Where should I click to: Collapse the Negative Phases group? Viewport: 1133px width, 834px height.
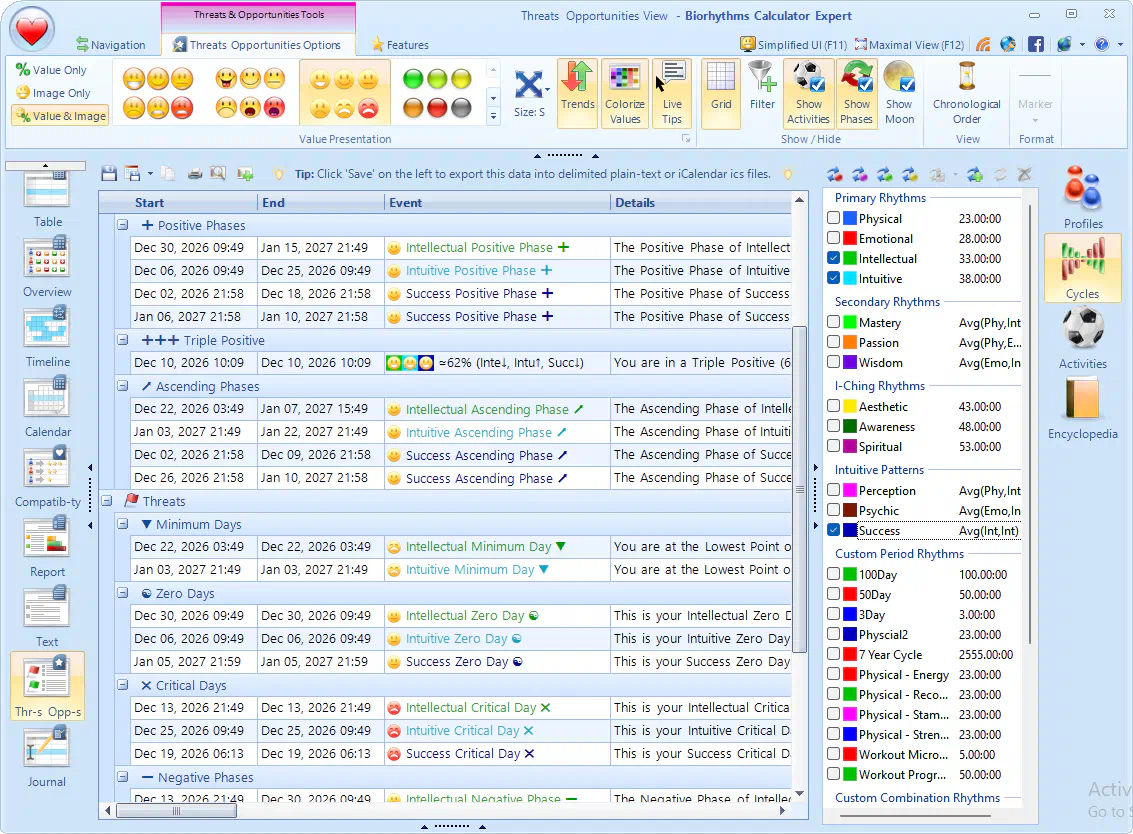click(x=123, y=777)
